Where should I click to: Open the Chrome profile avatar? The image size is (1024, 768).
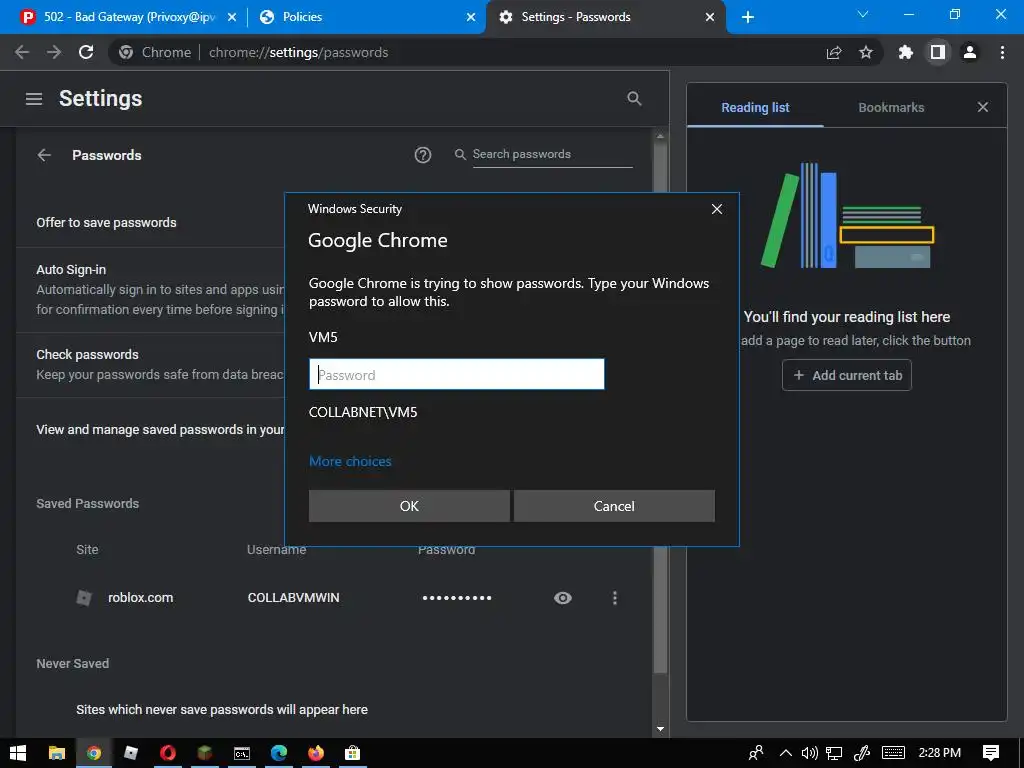click(970, 52)
